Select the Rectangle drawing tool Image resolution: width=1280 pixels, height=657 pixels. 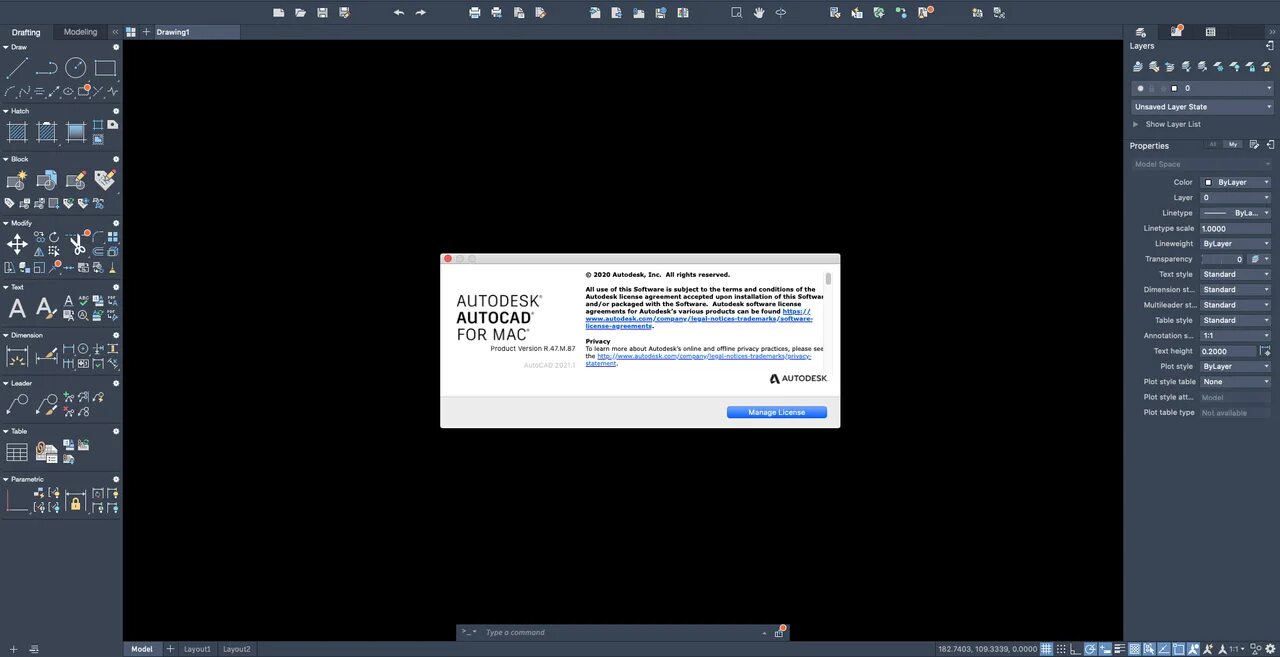pos(105,68)
